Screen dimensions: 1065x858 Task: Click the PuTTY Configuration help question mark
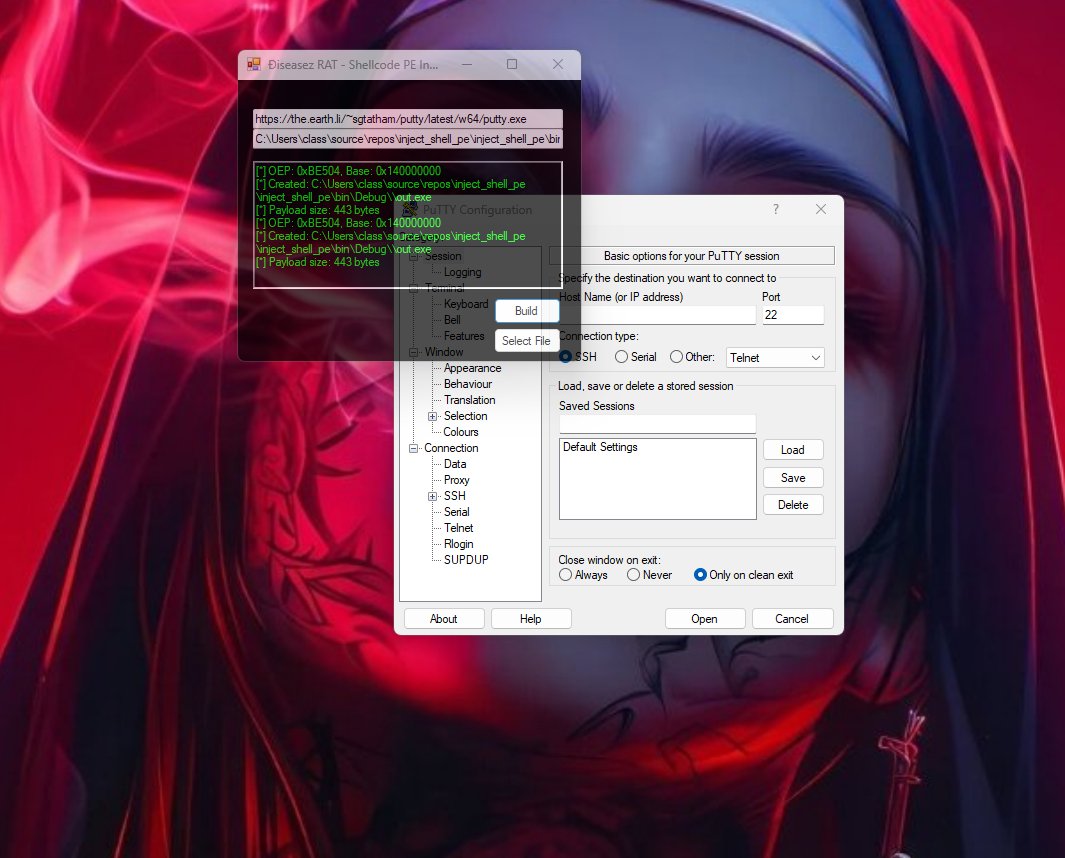[x=776, y=209]
